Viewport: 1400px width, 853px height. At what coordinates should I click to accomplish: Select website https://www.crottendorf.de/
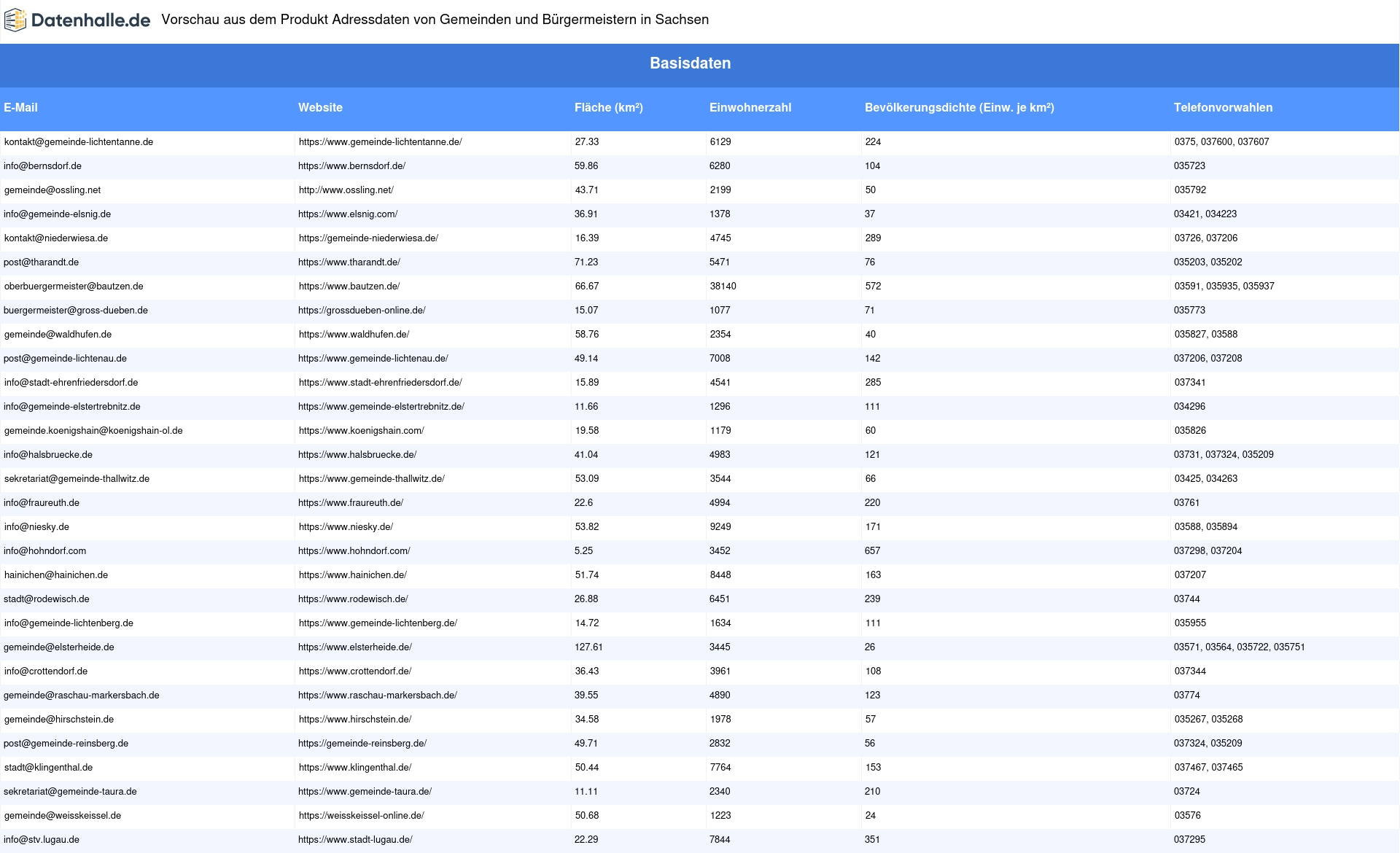(x=355, y=671)
